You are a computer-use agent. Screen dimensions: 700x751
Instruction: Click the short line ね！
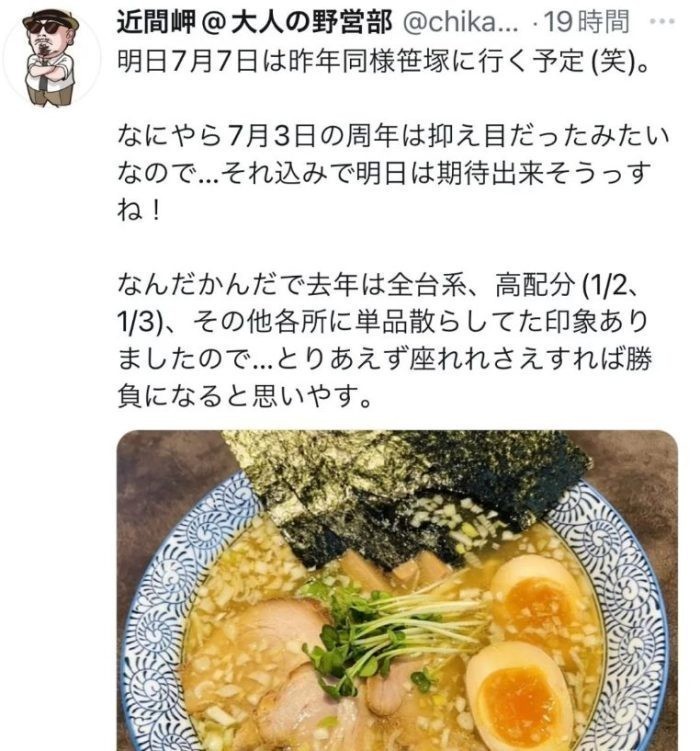(x=138, y=210)
